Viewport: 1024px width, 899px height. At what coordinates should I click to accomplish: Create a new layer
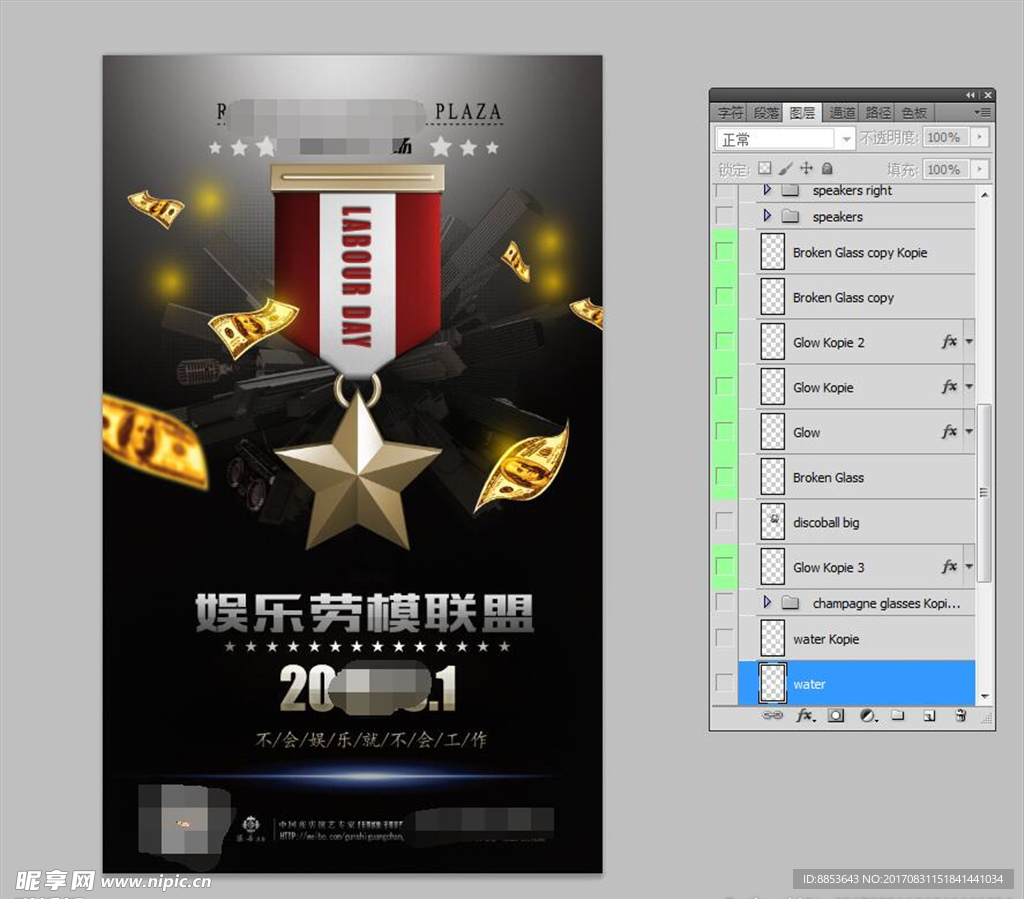coord(929,716)
